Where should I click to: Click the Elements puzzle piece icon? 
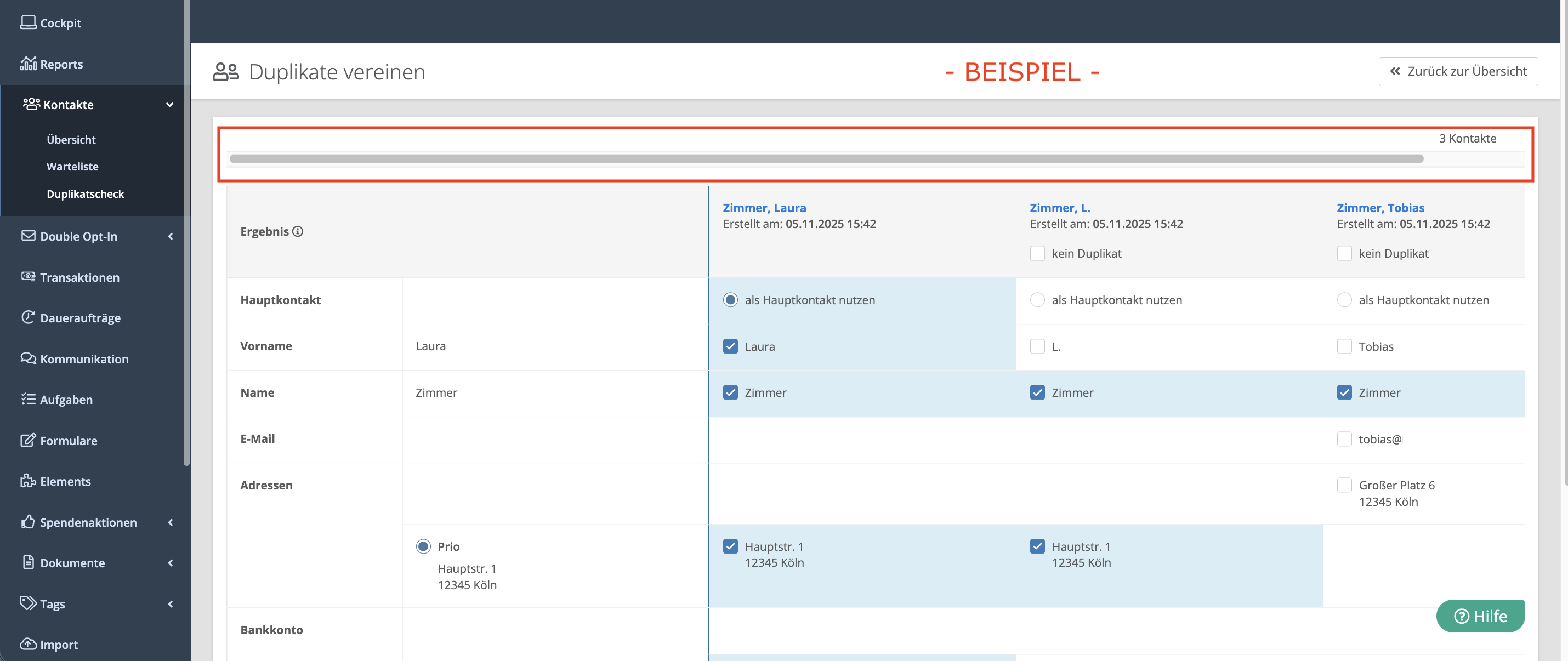click(28, 480)
